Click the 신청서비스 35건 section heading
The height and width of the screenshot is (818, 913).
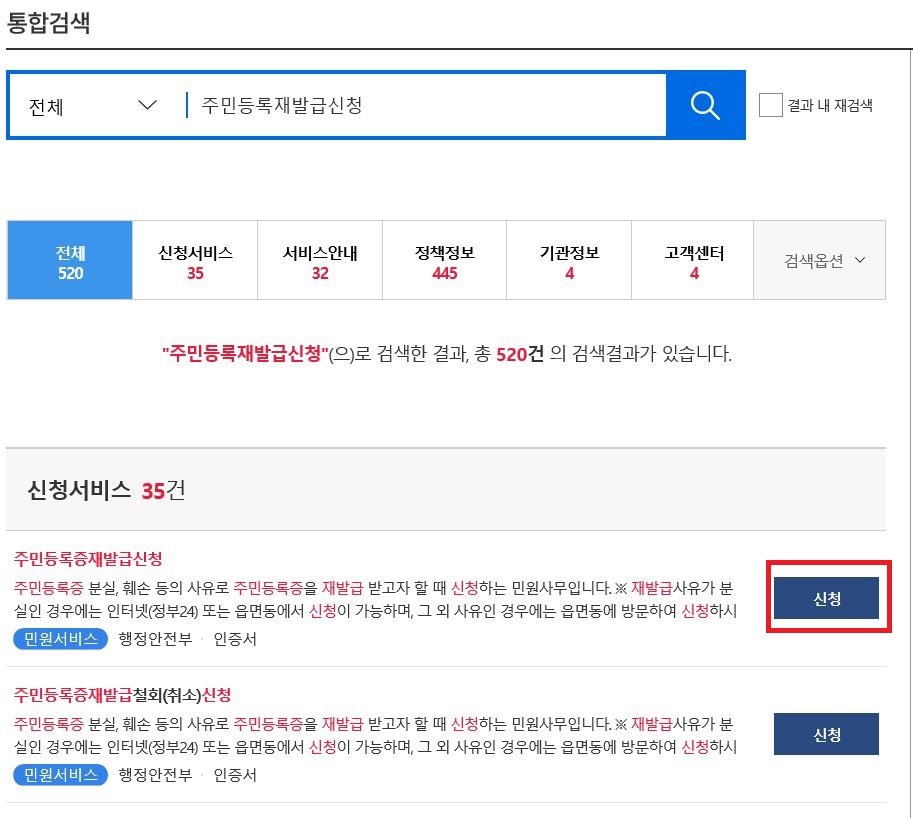pos(107,490)
